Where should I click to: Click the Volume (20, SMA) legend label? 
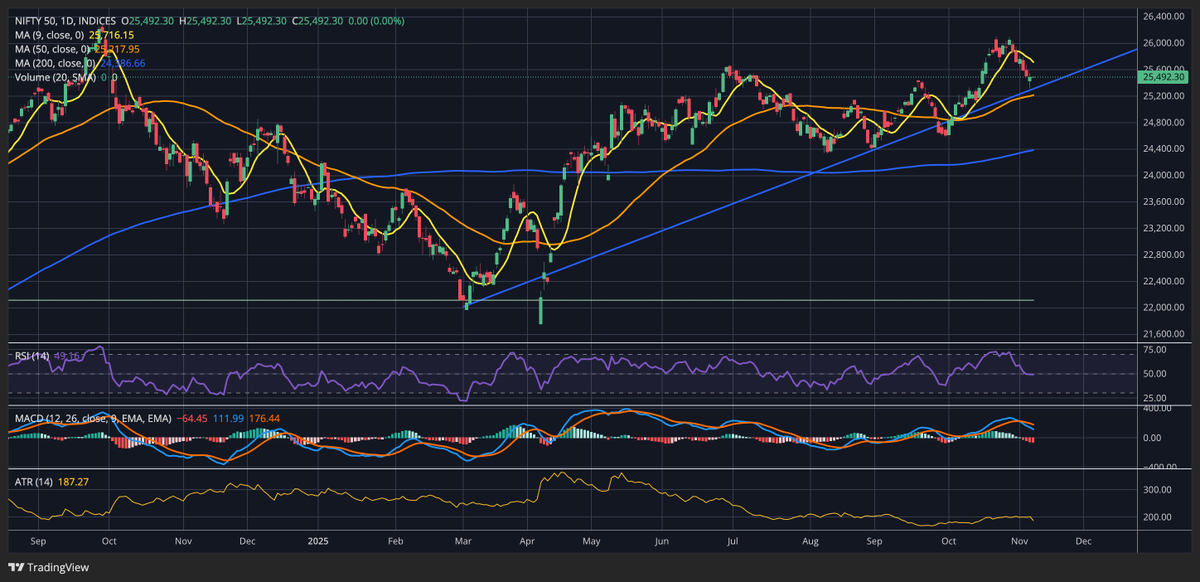(54, 76)
